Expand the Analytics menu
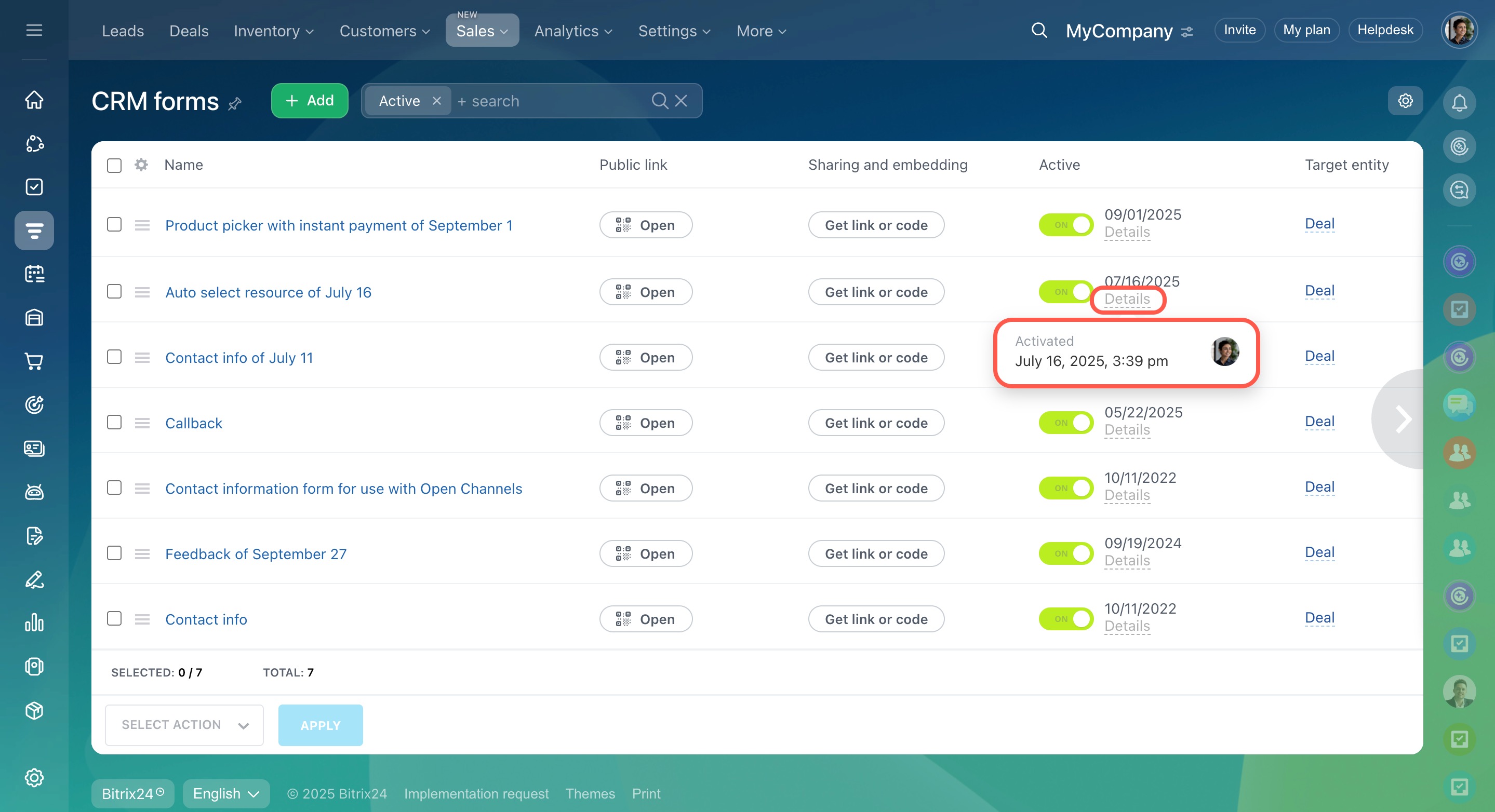 573,31
